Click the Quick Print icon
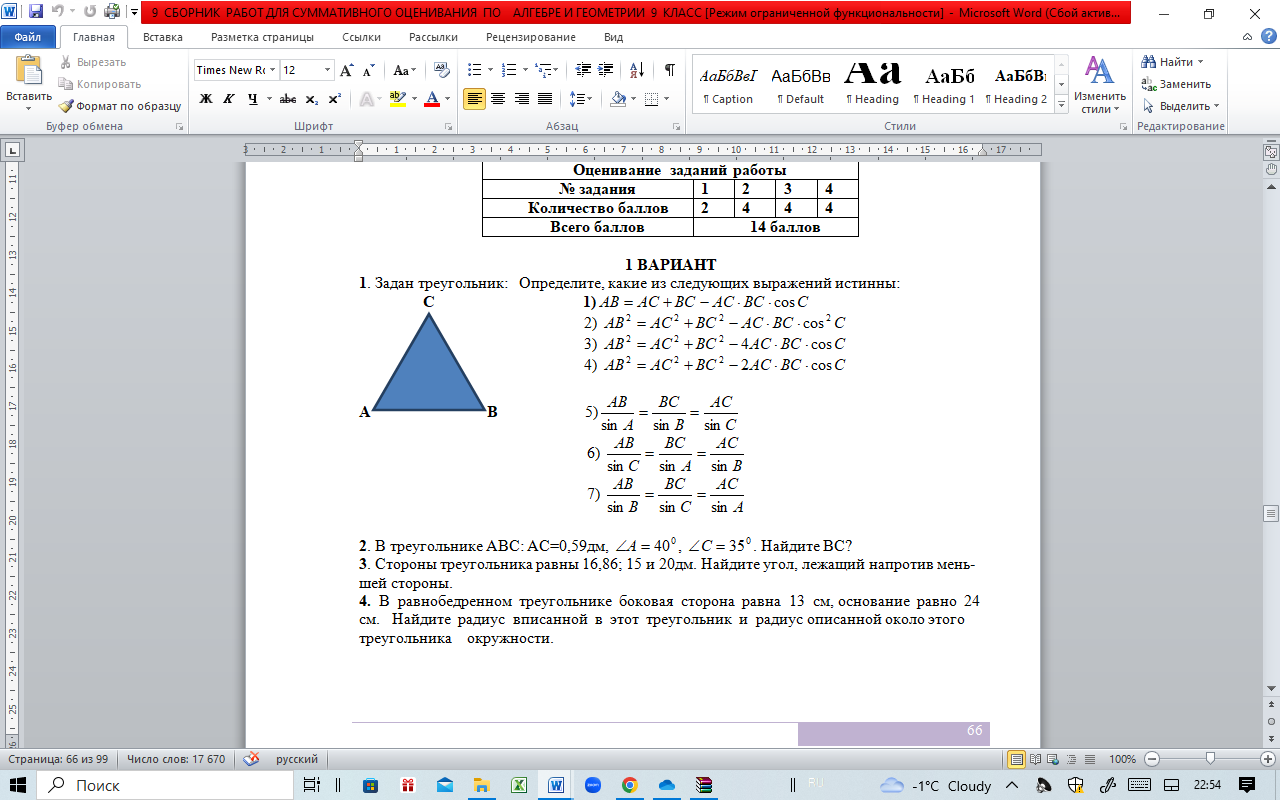The height and width of the screenshot is (800, 1280). [x=112, y=12]
